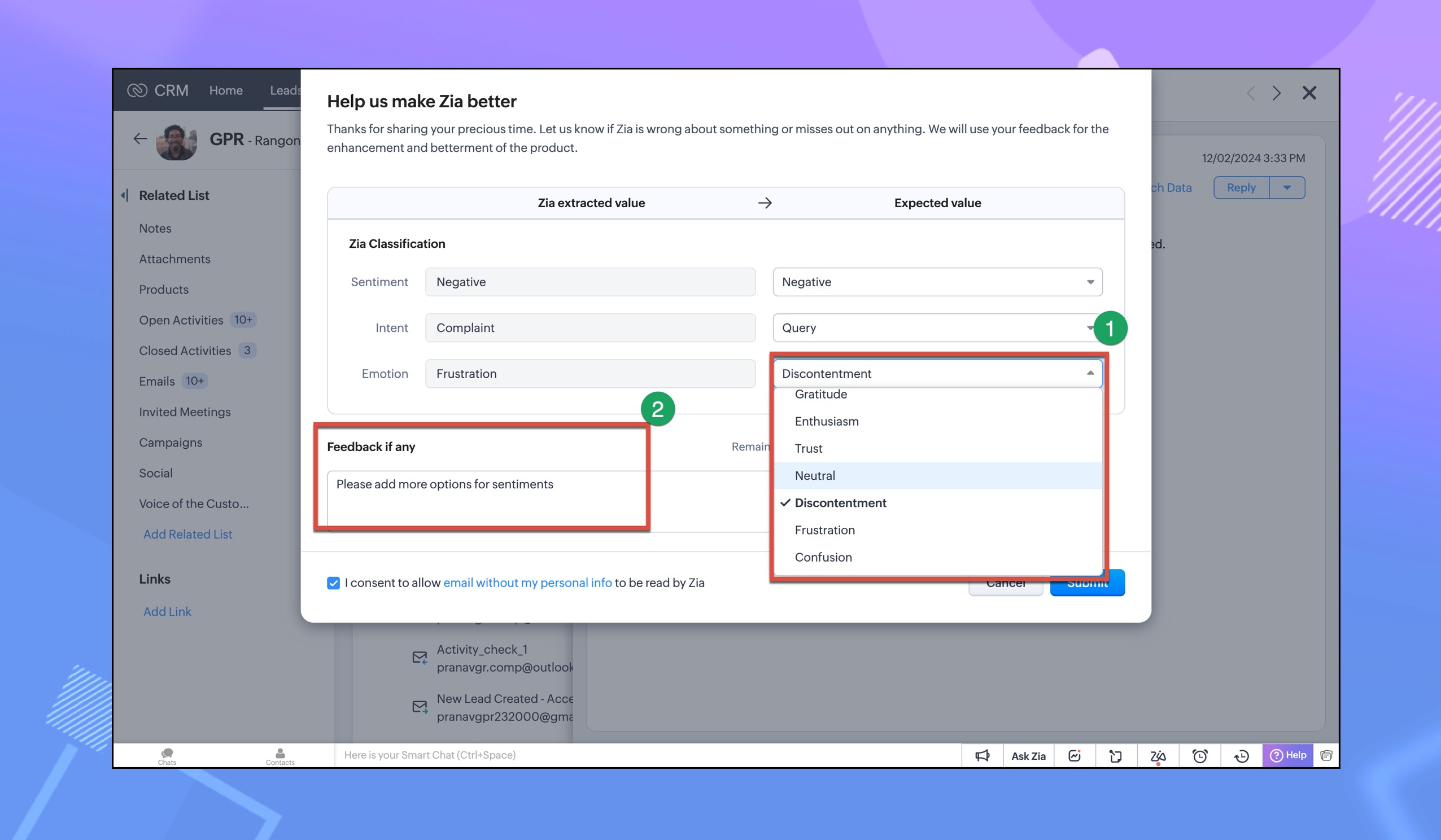Image resolution: width=1441 pixels, height=840 pixels.
Task: Click the Ask Zia button
Action: (x=1028, y=755)
